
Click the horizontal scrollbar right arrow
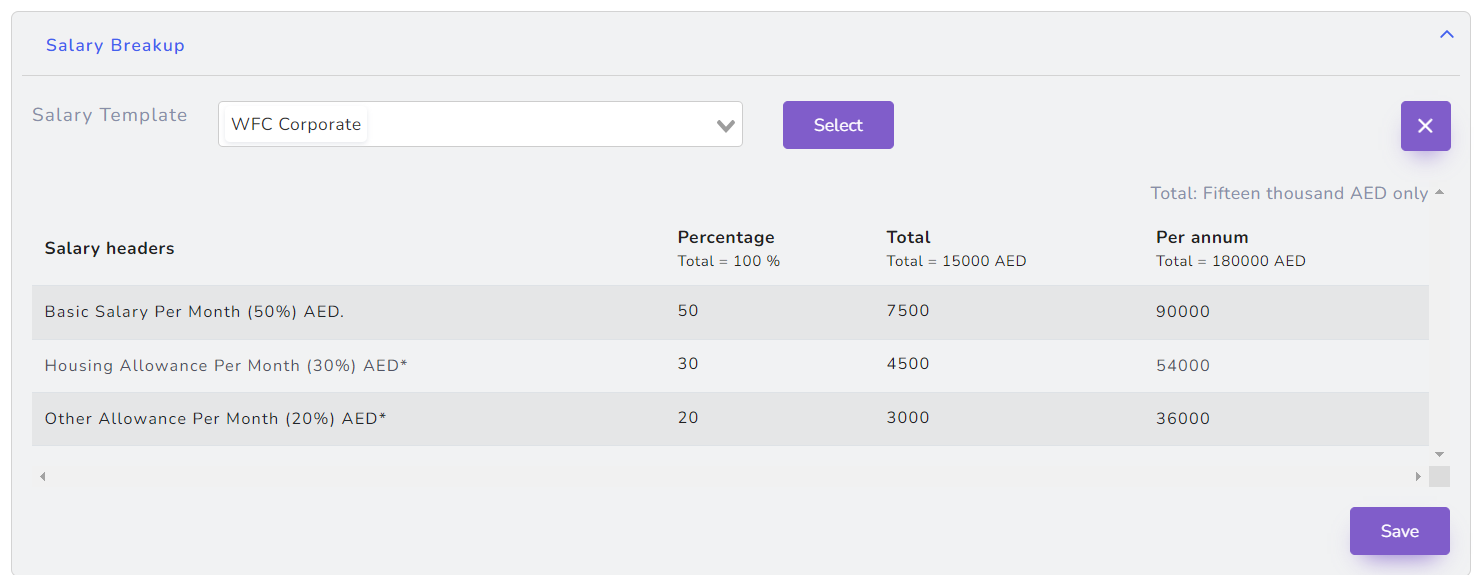coord(1418,477)
